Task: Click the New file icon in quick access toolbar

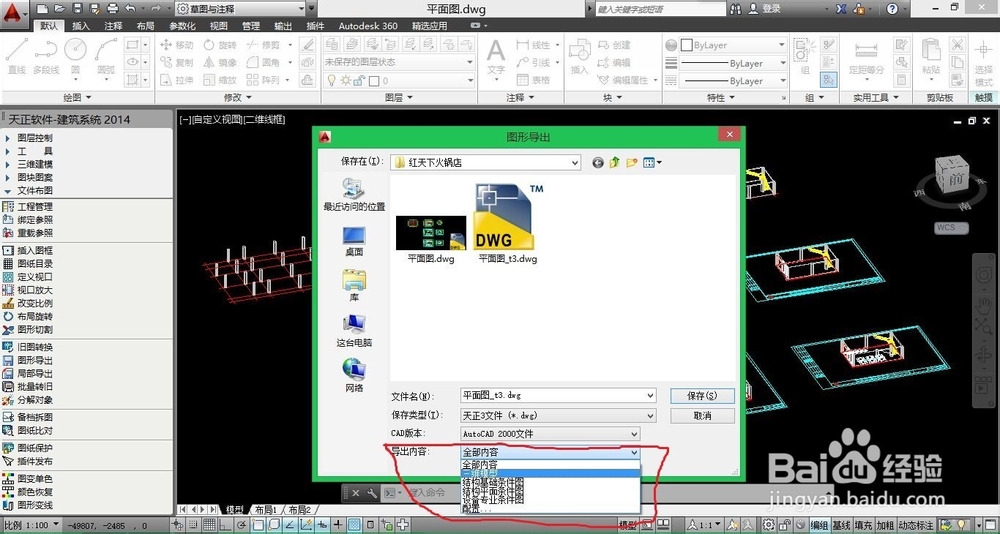Action: coord(42,9)
